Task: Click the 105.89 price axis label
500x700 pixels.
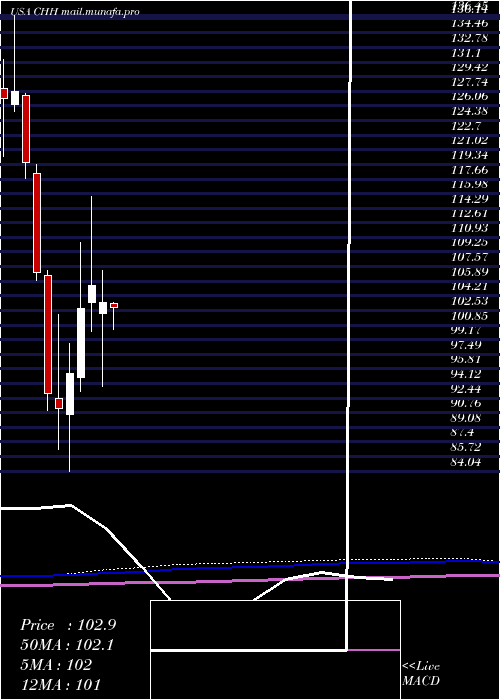Action: pyautogui.click(x=470, y=272)
